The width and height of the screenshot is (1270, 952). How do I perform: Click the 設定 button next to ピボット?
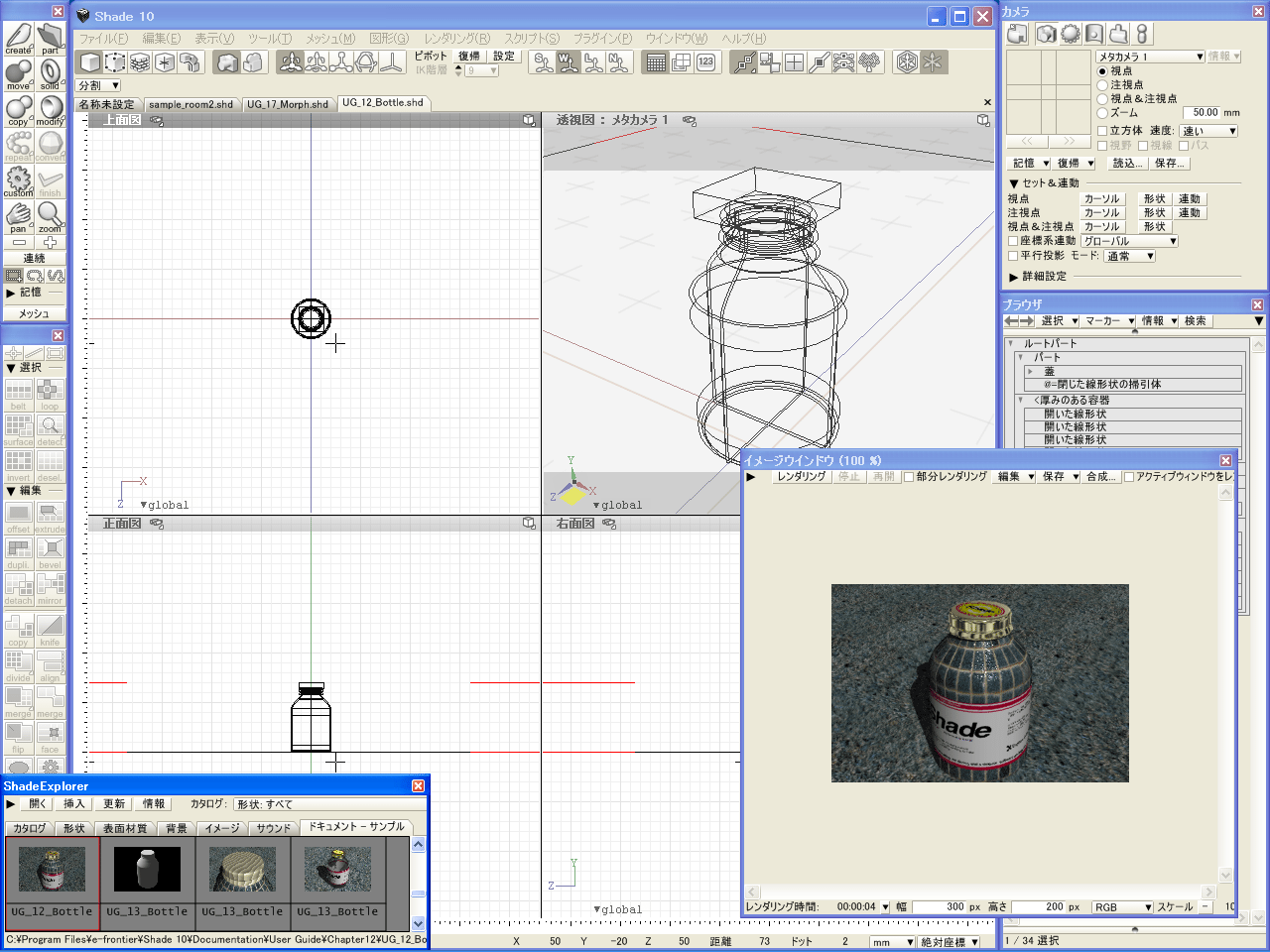pos(504,57)
